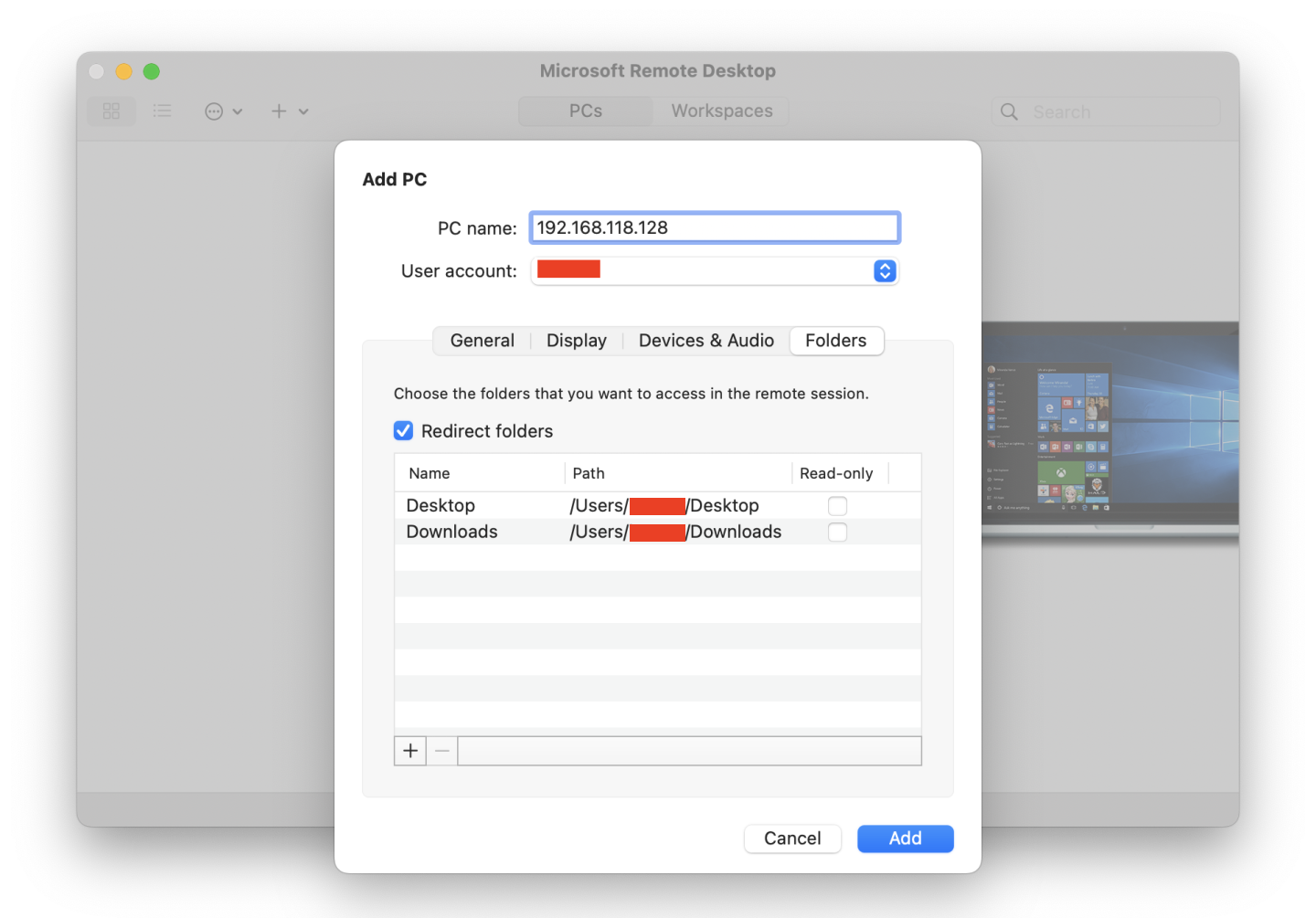Click the PC name text field
1316x918 pixels.
click(x=715, y=227)
